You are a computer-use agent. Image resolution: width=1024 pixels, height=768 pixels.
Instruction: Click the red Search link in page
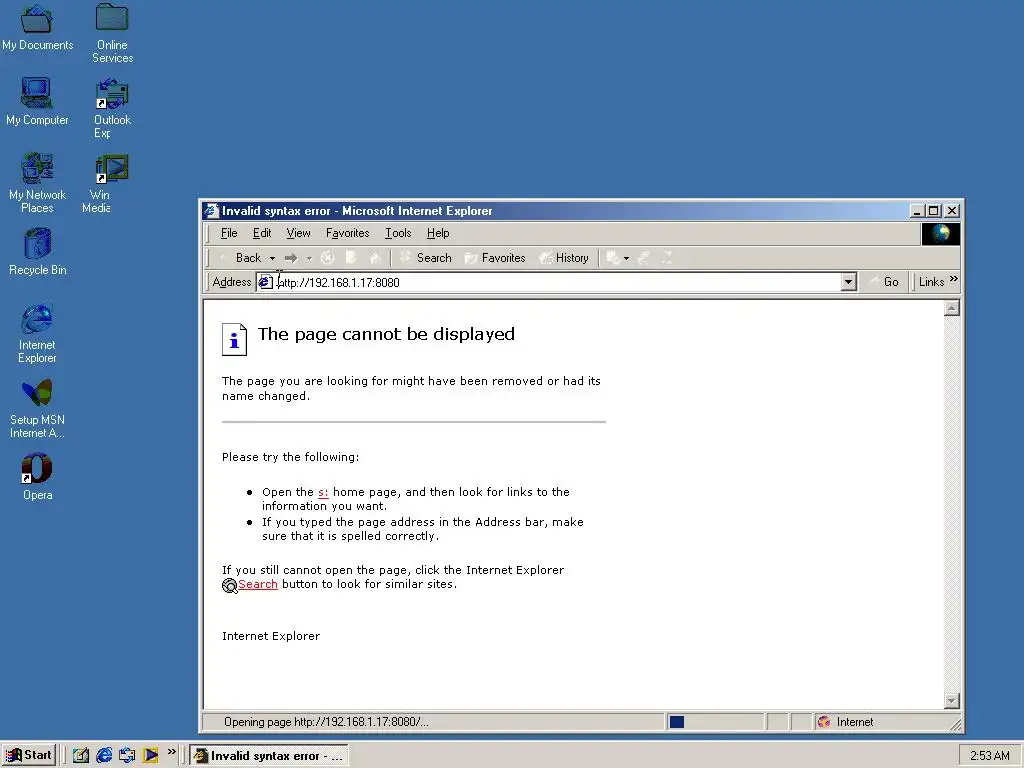(257, 584)
